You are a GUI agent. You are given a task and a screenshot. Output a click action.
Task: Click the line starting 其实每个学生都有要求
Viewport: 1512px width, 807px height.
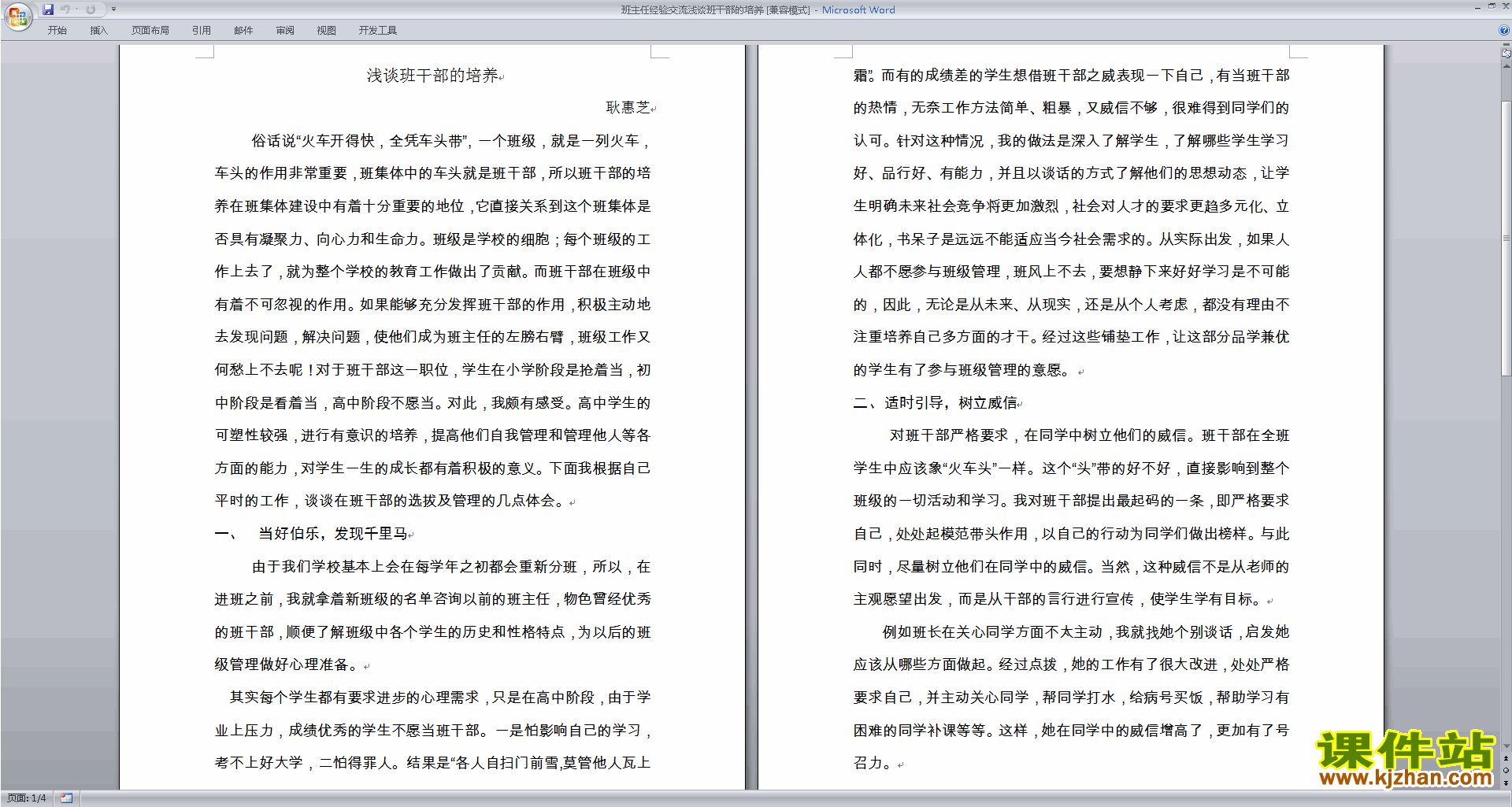click(440, 698)
